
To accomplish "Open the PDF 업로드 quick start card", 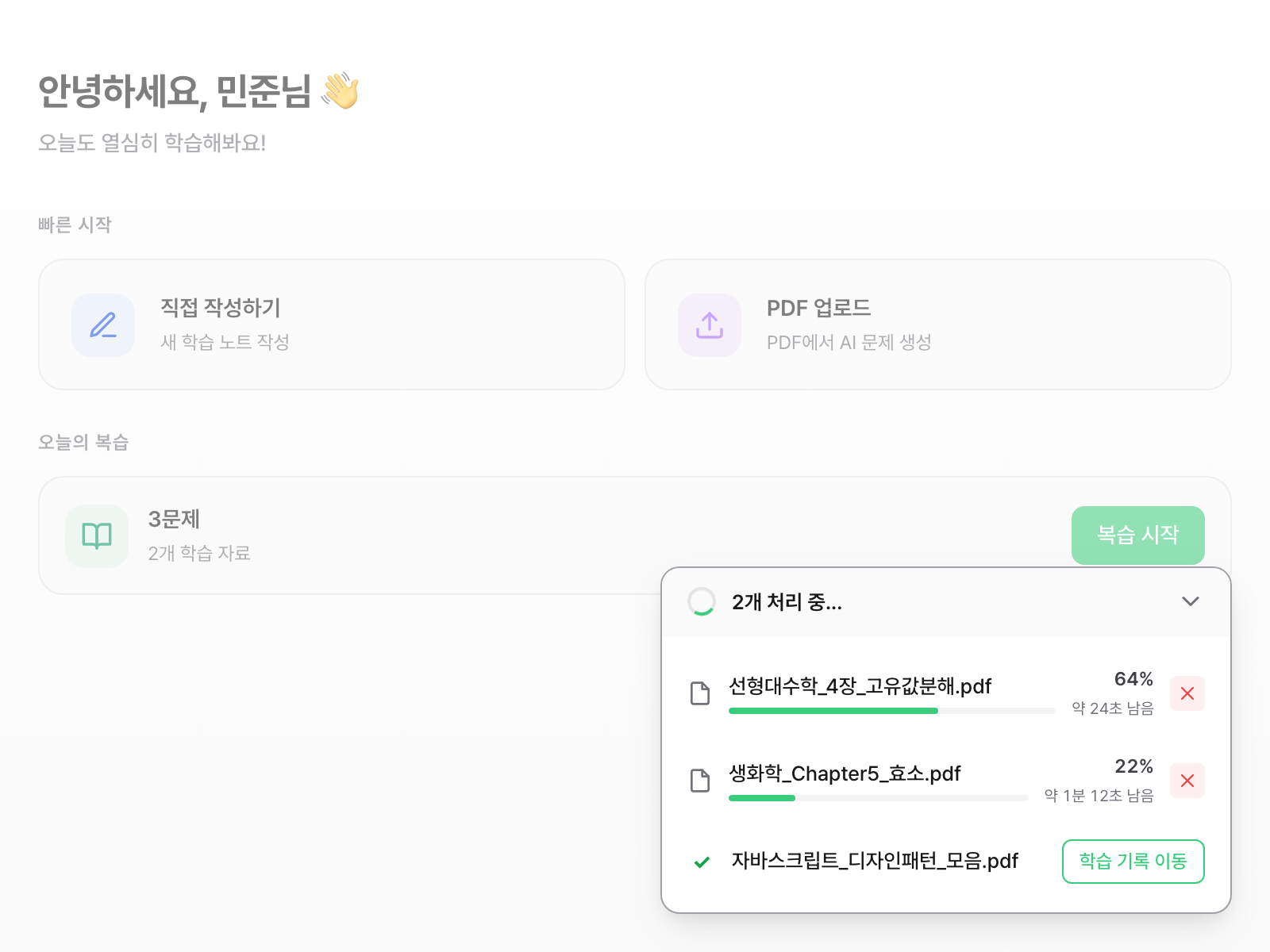I will point(937,324).
